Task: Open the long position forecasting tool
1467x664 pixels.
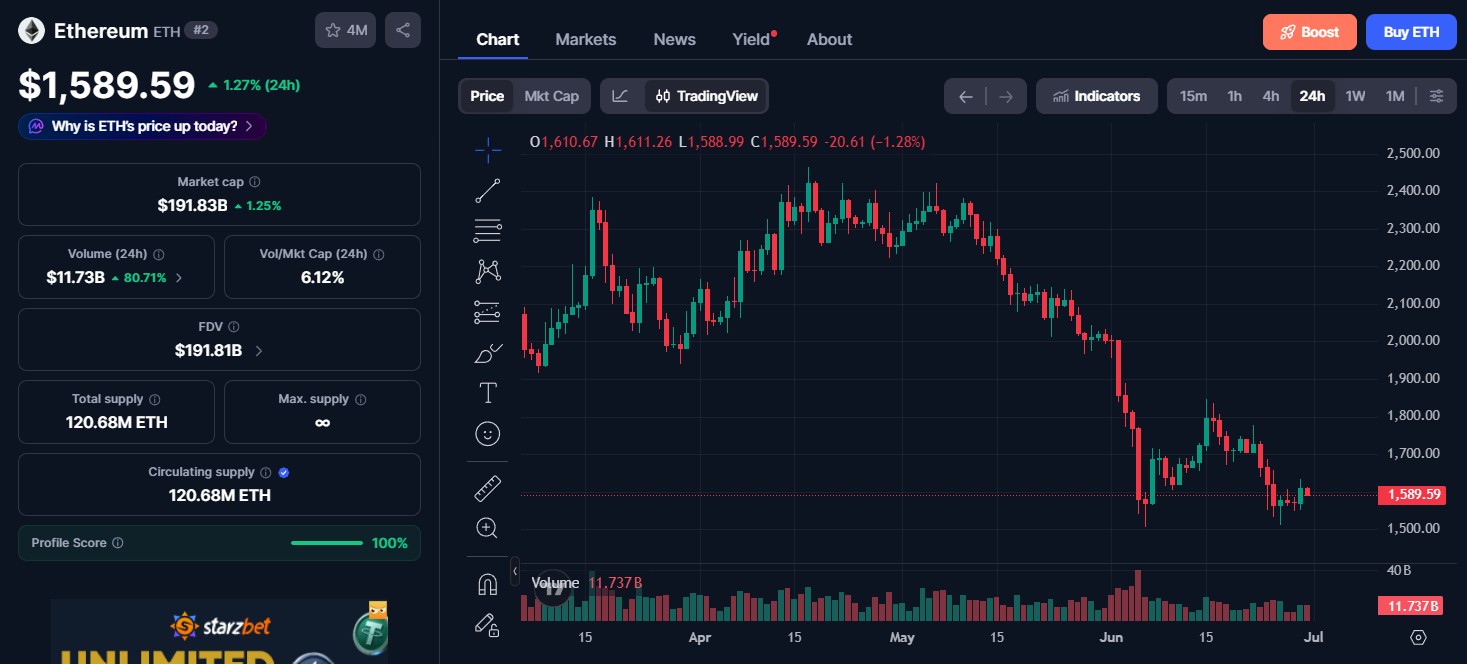Action: point(488,312)
